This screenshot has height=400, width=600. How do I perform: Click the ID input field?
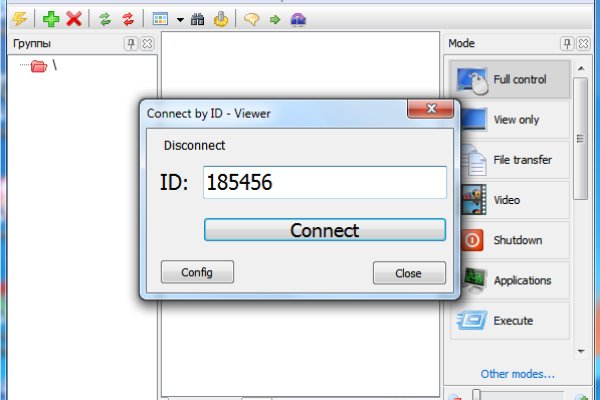pos(324,183)
